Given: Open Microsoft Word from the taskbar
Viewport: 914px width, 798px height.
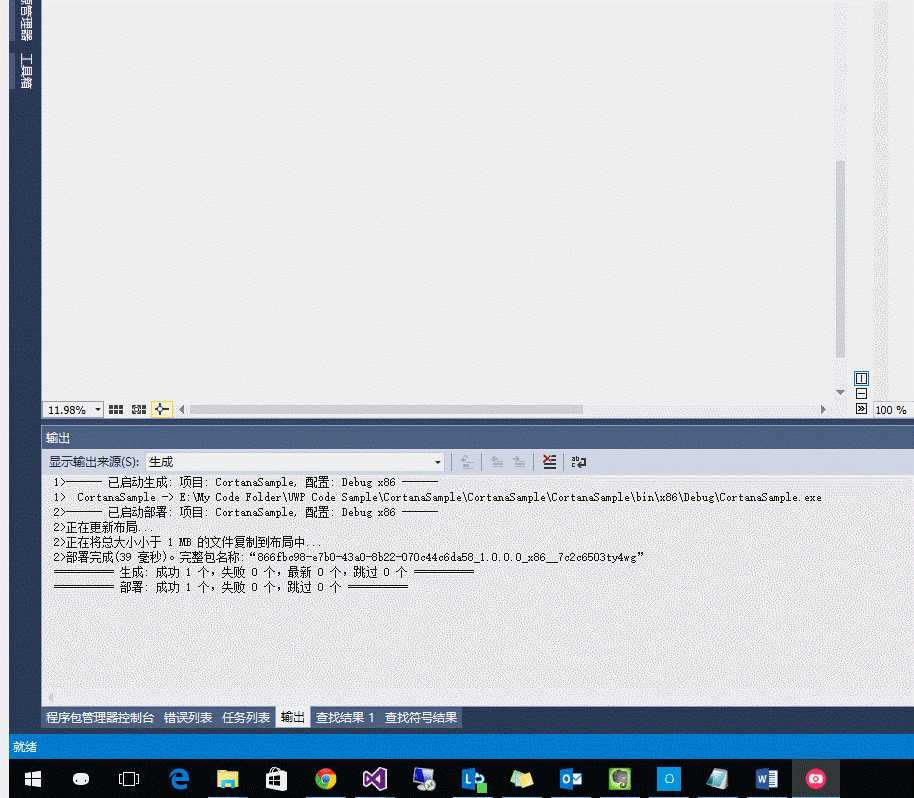Looking at the screenshot, I should [767, 779].
